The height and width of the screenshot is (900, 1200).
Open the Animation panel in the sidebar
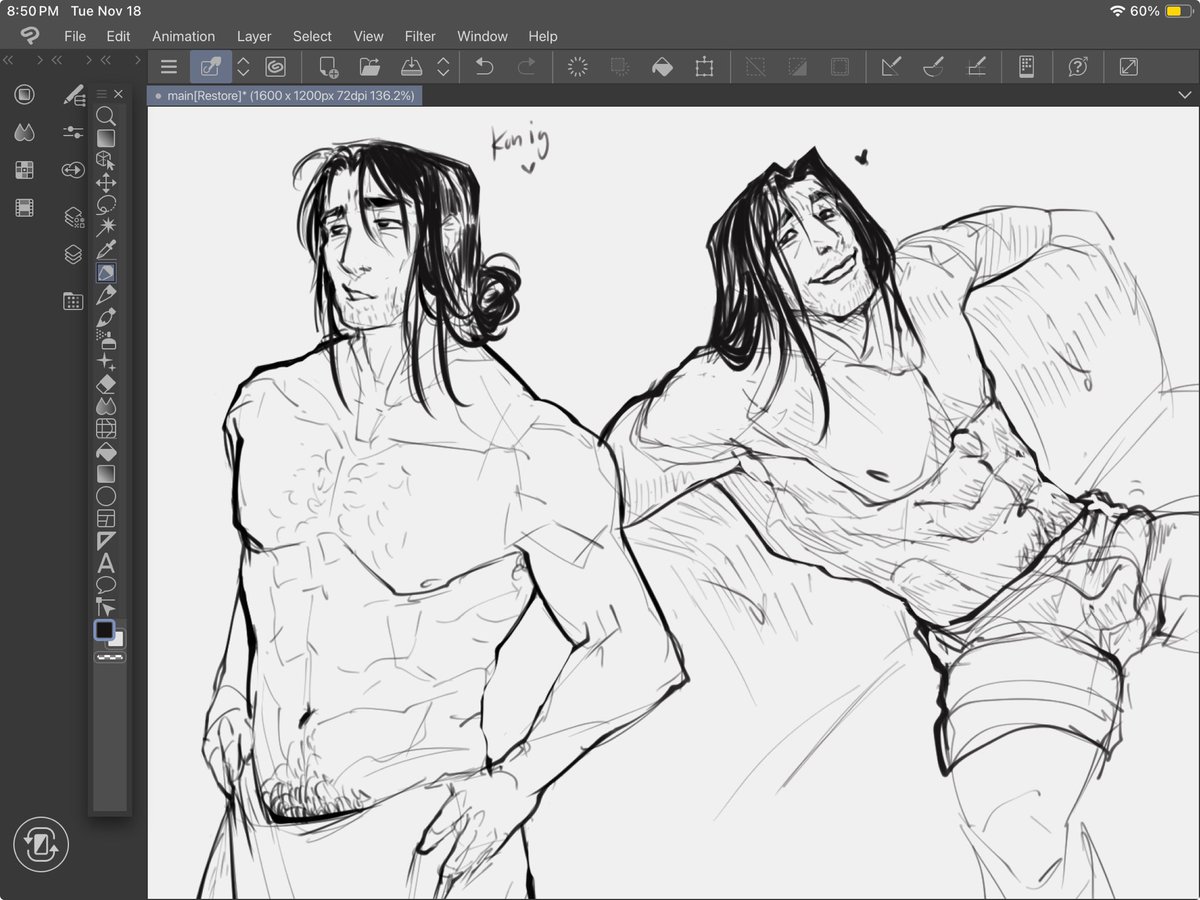[24, 207]
